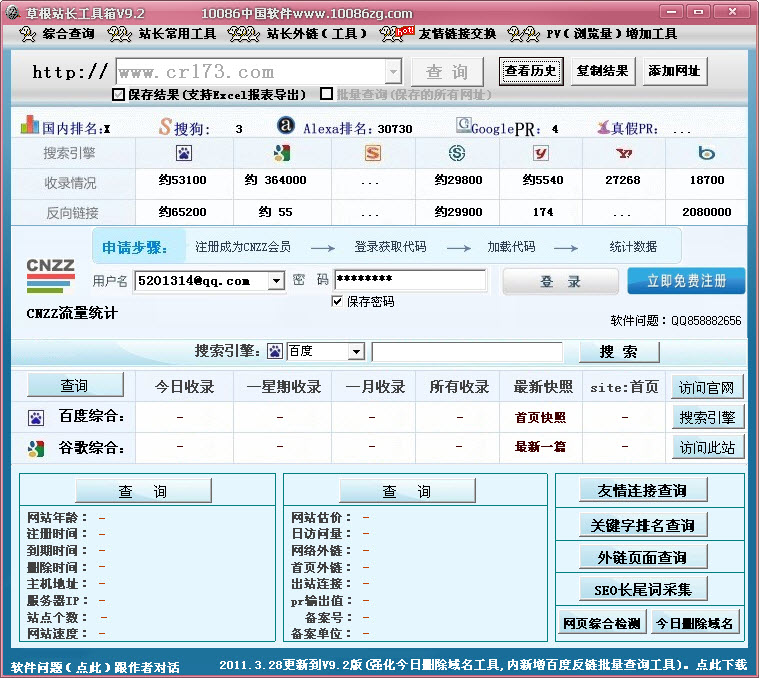This screenshot has height=678, width=759.
Task: Open the 站长外链(工具) menu
Action: tap(297, 34)
